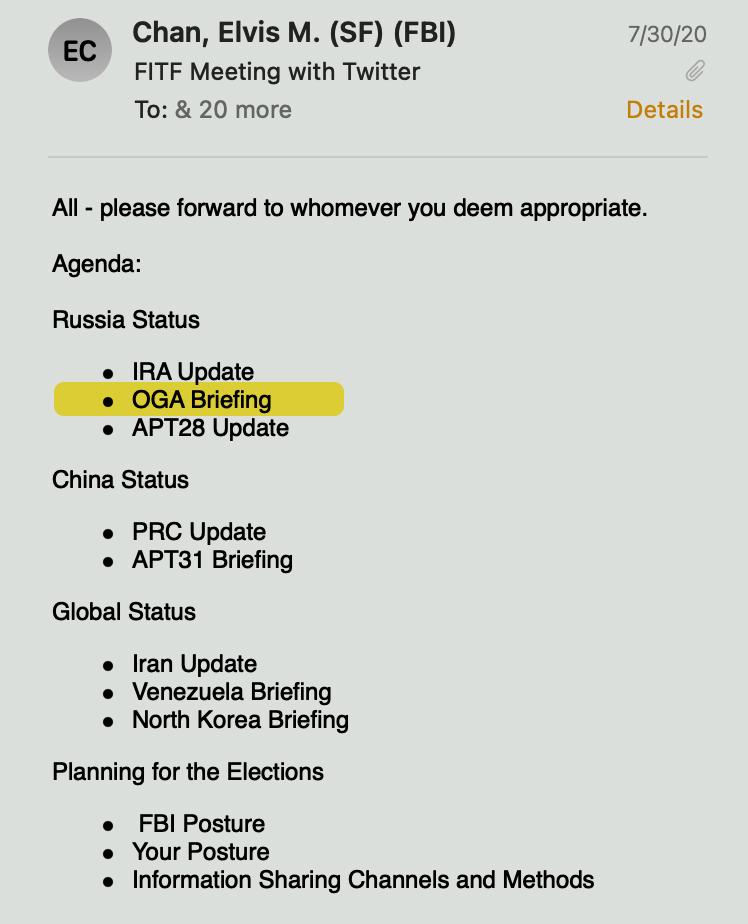
Task: Click the 7/30/20 date stamp
Action: [x=667, y=34]
